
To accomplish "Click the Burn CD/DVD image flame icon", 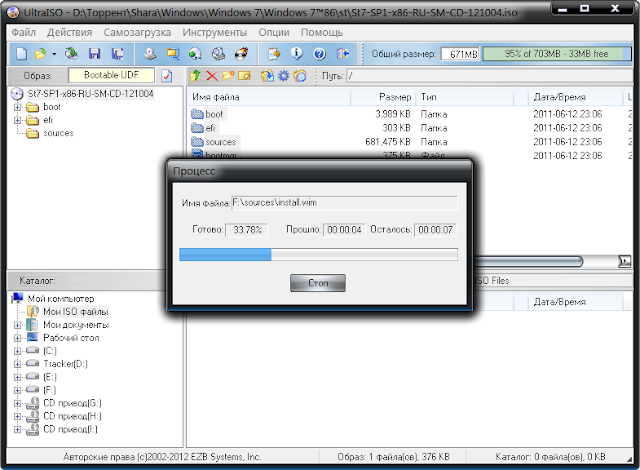I will (242, 53).
